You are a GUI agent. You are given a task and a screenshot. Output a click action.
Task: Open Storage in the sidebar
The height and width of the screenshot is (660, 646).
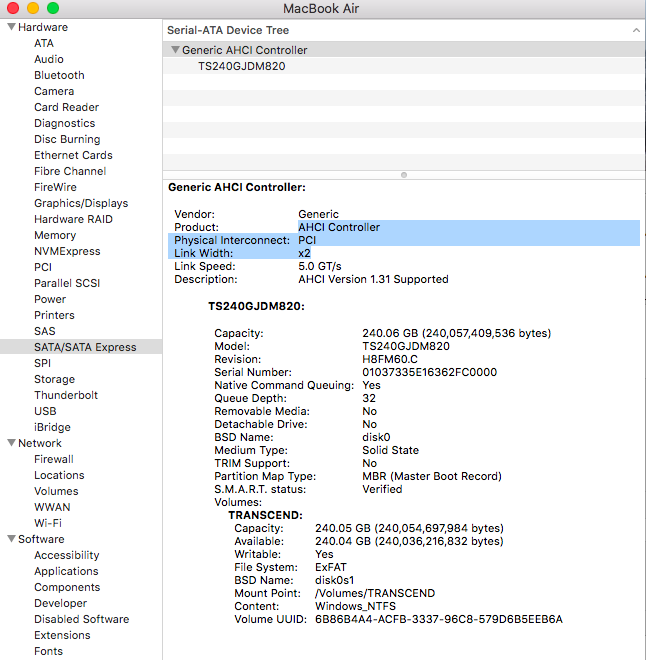coord(54,379)
